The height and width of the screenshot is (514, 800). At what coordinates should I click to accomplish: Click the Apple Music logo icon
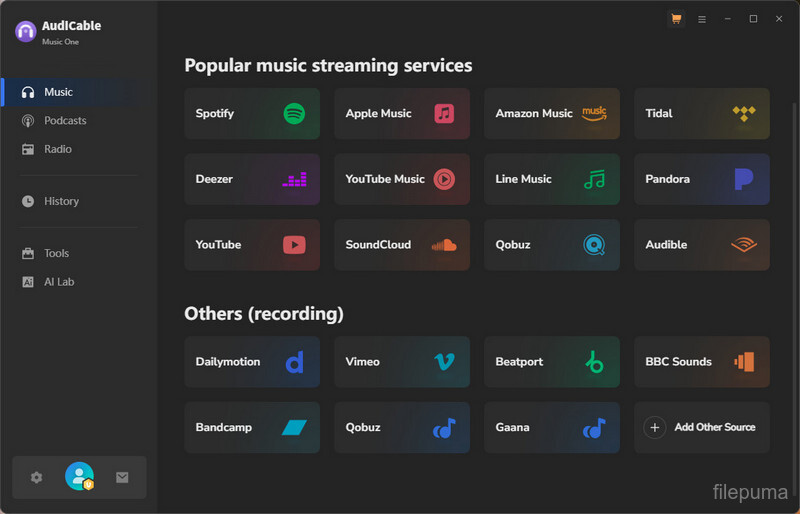(444, 114)
